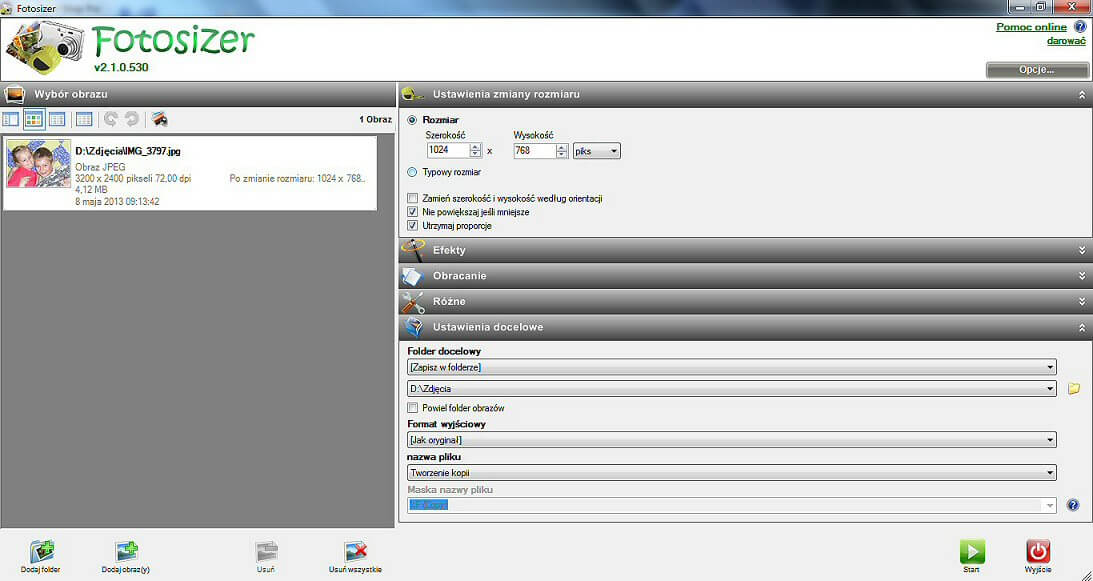The height and width of the screenshot is (581, 1093).
Task: Click the rotate left icon in image toolbar
Action: [110, 120]
